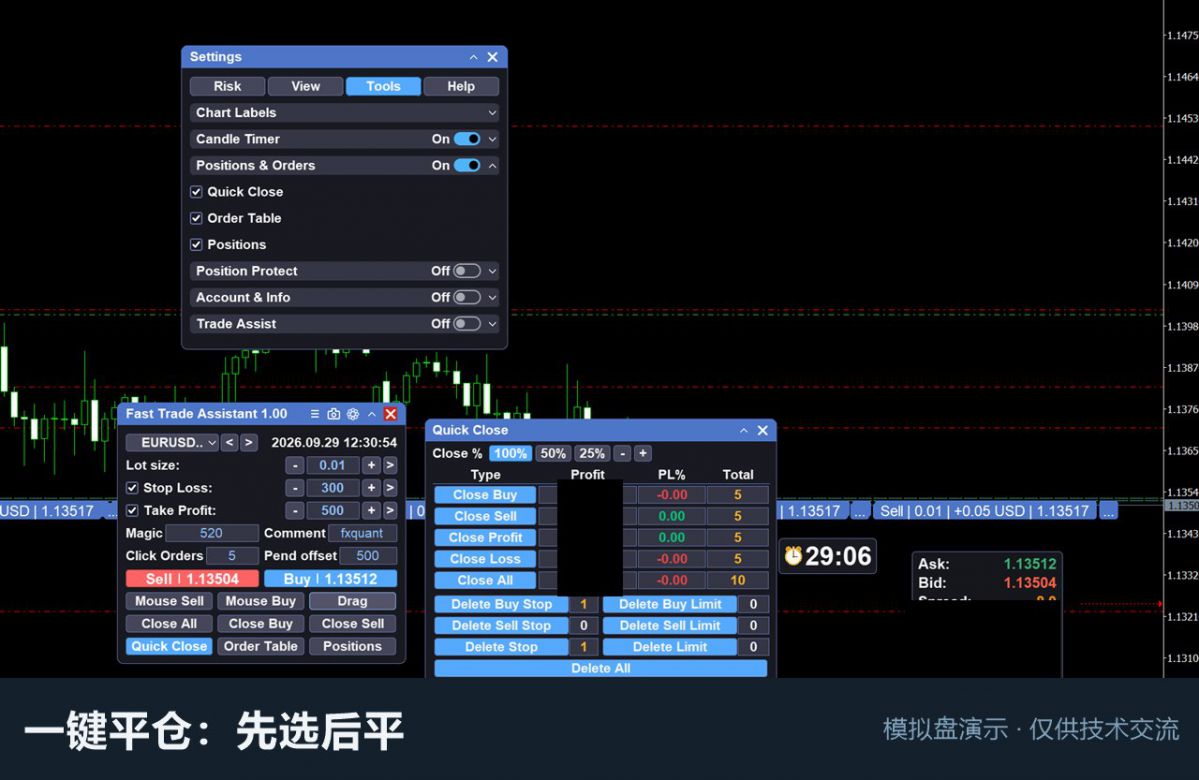Click the arrow right of Lot size plus

390,465
